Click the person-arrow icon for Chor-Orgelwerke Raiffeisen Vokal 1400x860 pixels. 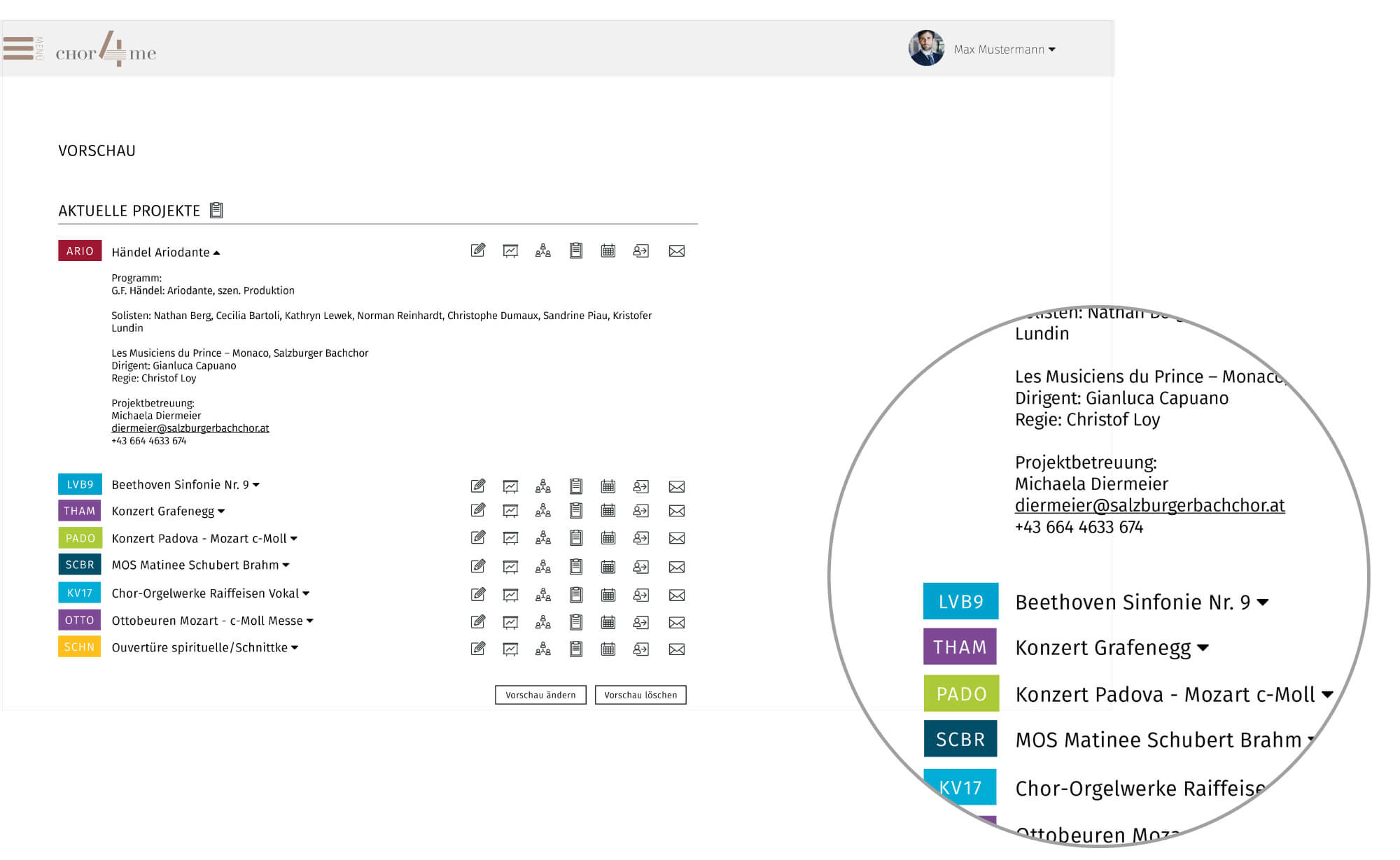point(640,595)
